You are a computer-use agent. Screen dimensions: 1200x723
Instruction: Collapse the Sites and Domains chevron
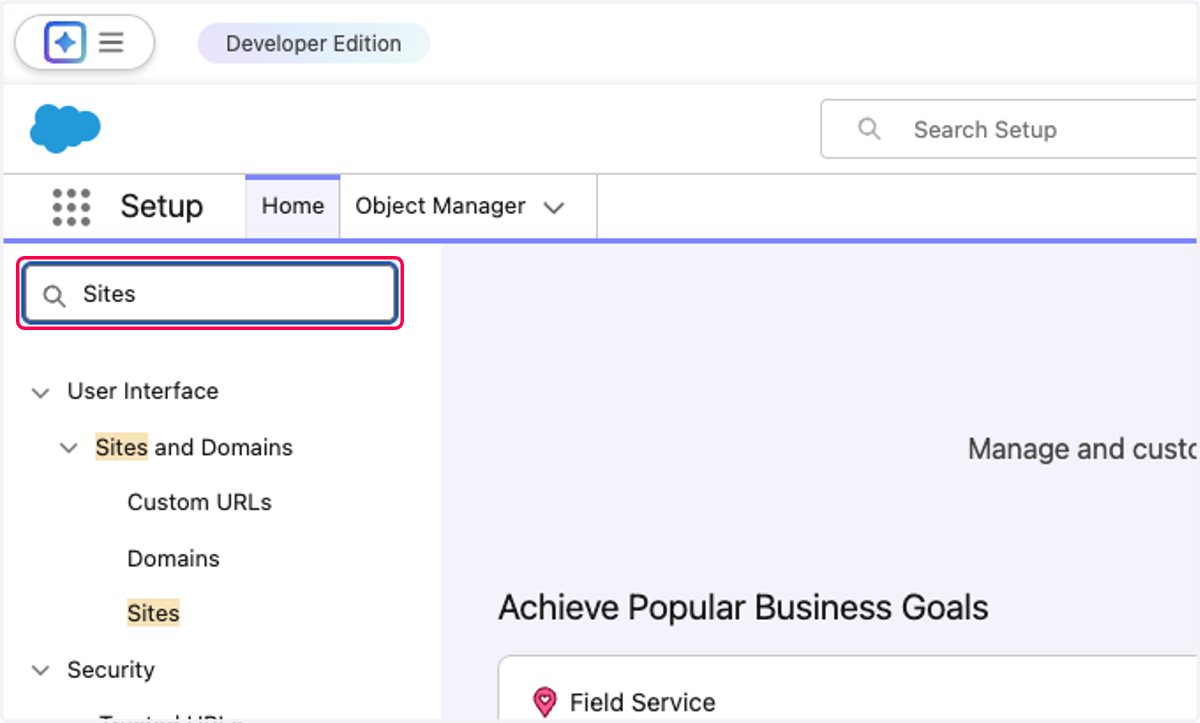coord(69,448)
